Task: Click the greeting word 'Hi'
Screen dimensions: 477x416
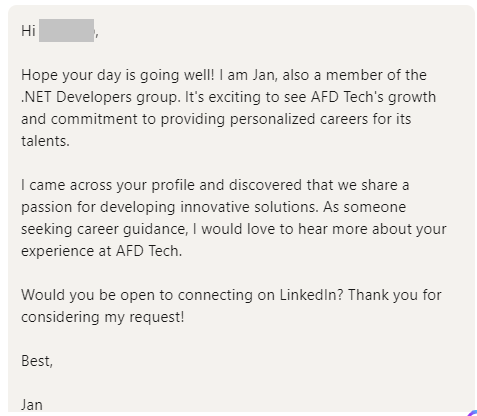Action: [28, 31]
